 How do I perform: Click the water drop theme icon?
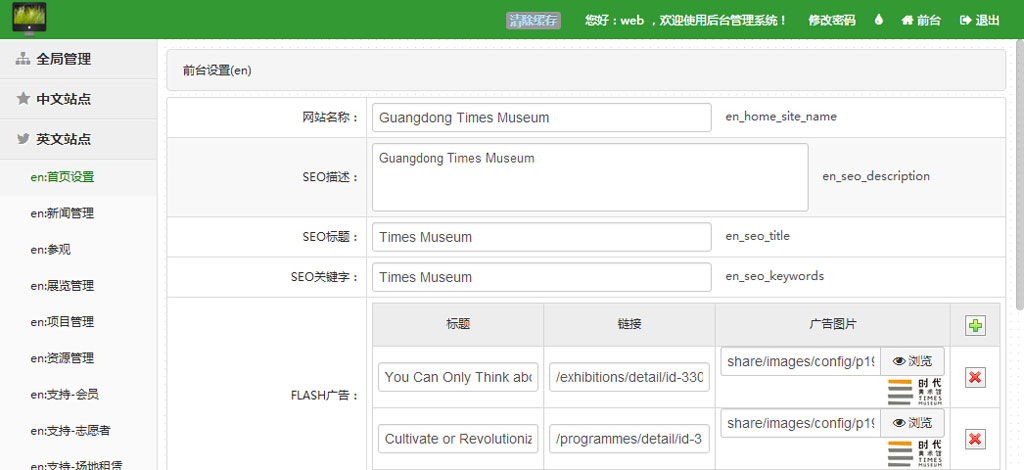click(x=879, y=20)
